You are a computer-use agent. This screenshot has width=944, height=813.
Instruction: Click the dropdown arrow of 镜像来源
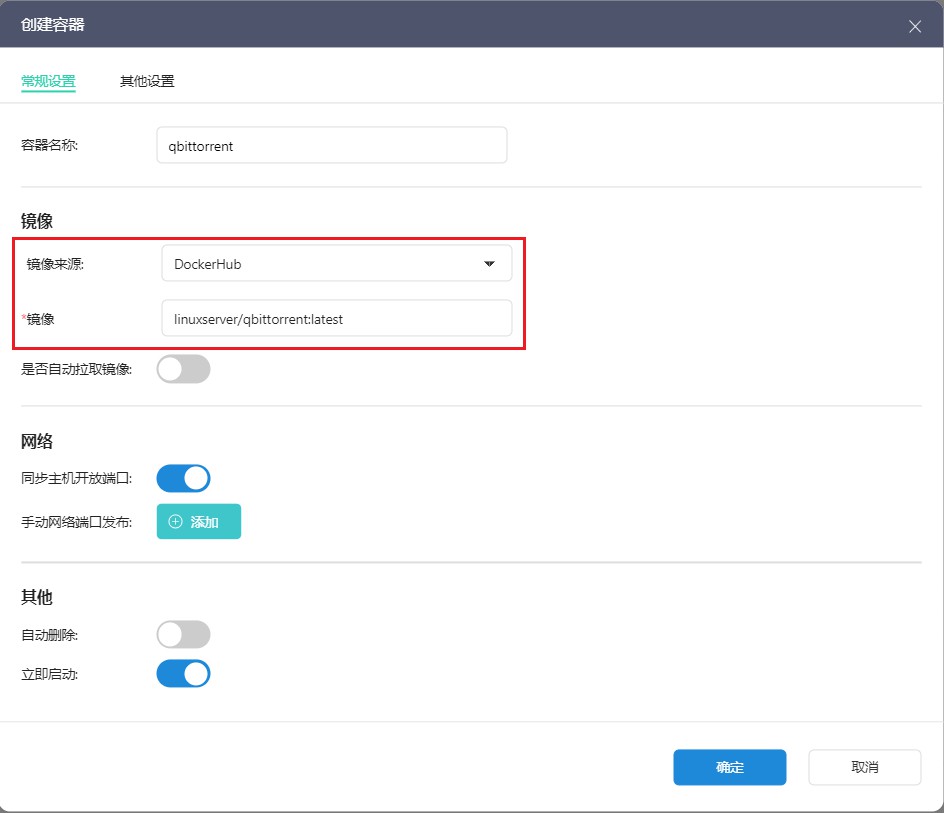pos(489,264)
